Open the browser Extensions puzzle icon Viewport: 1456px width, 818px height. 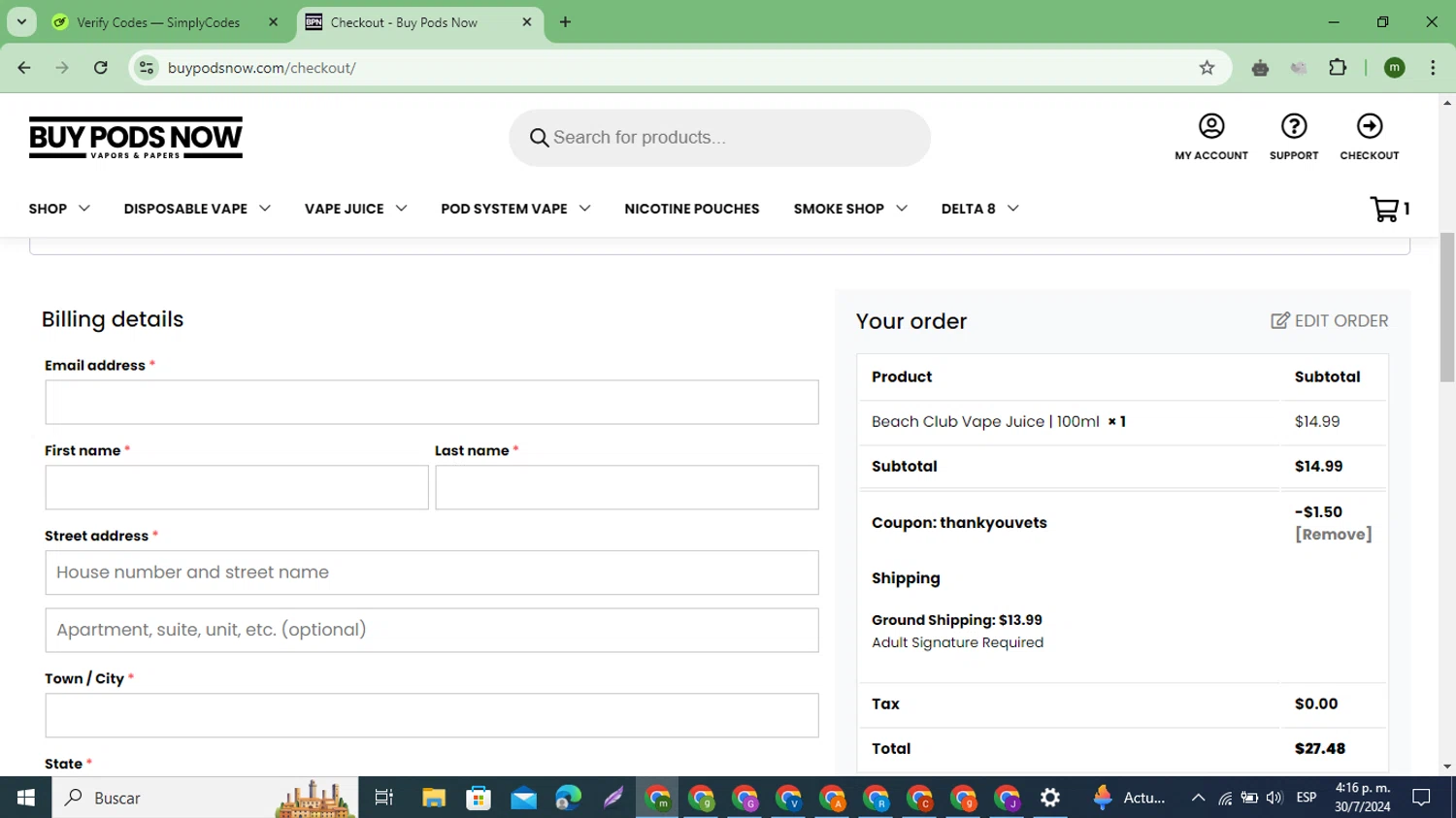coord(1338,68)
